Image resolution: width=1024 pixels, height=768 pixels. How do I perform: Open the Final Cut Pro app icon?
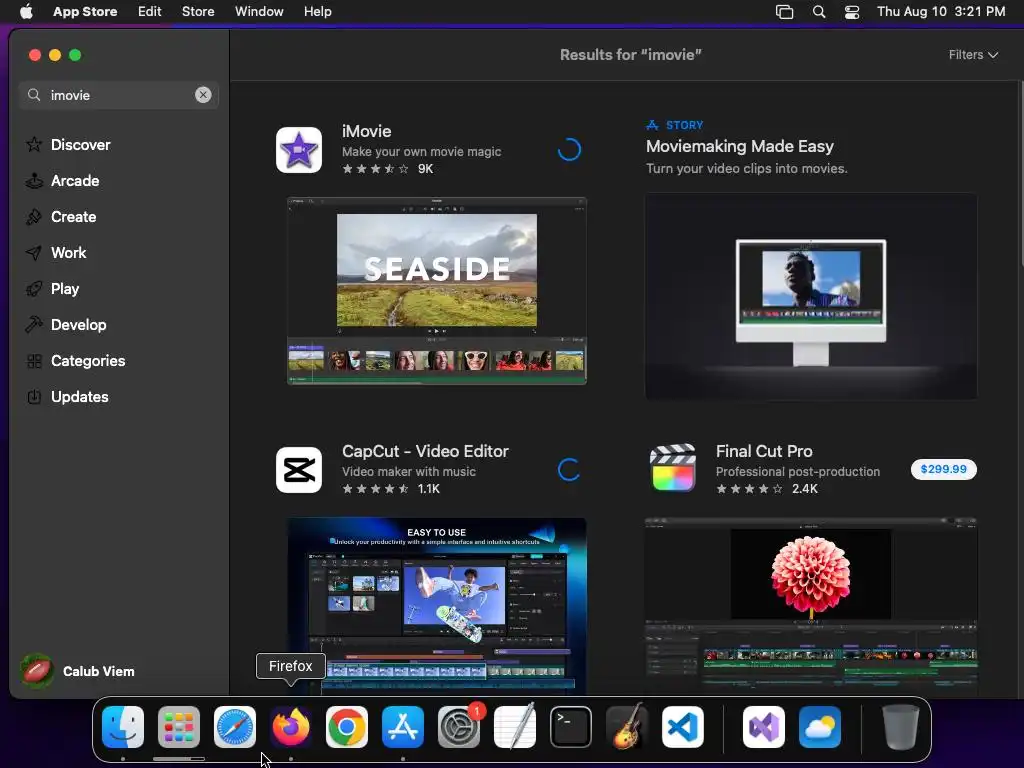[673, 469]
